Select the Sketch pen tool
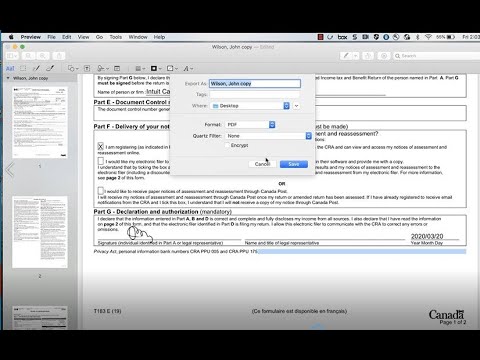Viewport: 480px width, 360px height. coord(36,68)
